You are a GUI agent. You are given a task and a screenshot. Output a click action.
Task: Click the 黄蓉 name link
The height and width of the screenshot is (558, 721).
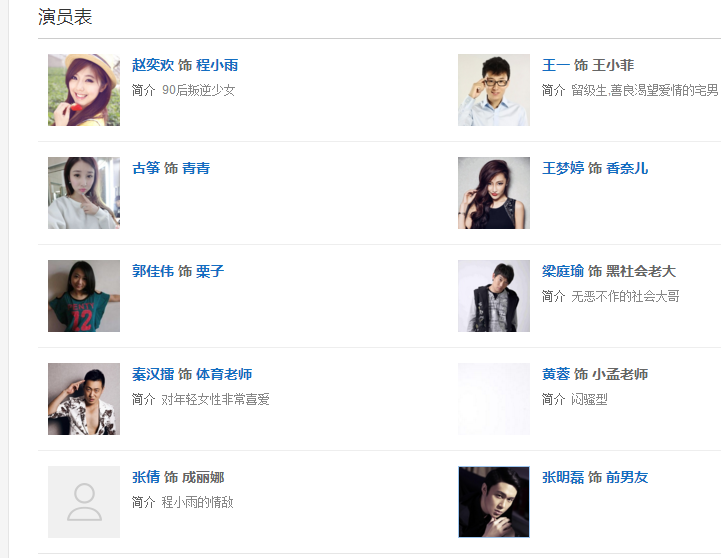[556, 374]
